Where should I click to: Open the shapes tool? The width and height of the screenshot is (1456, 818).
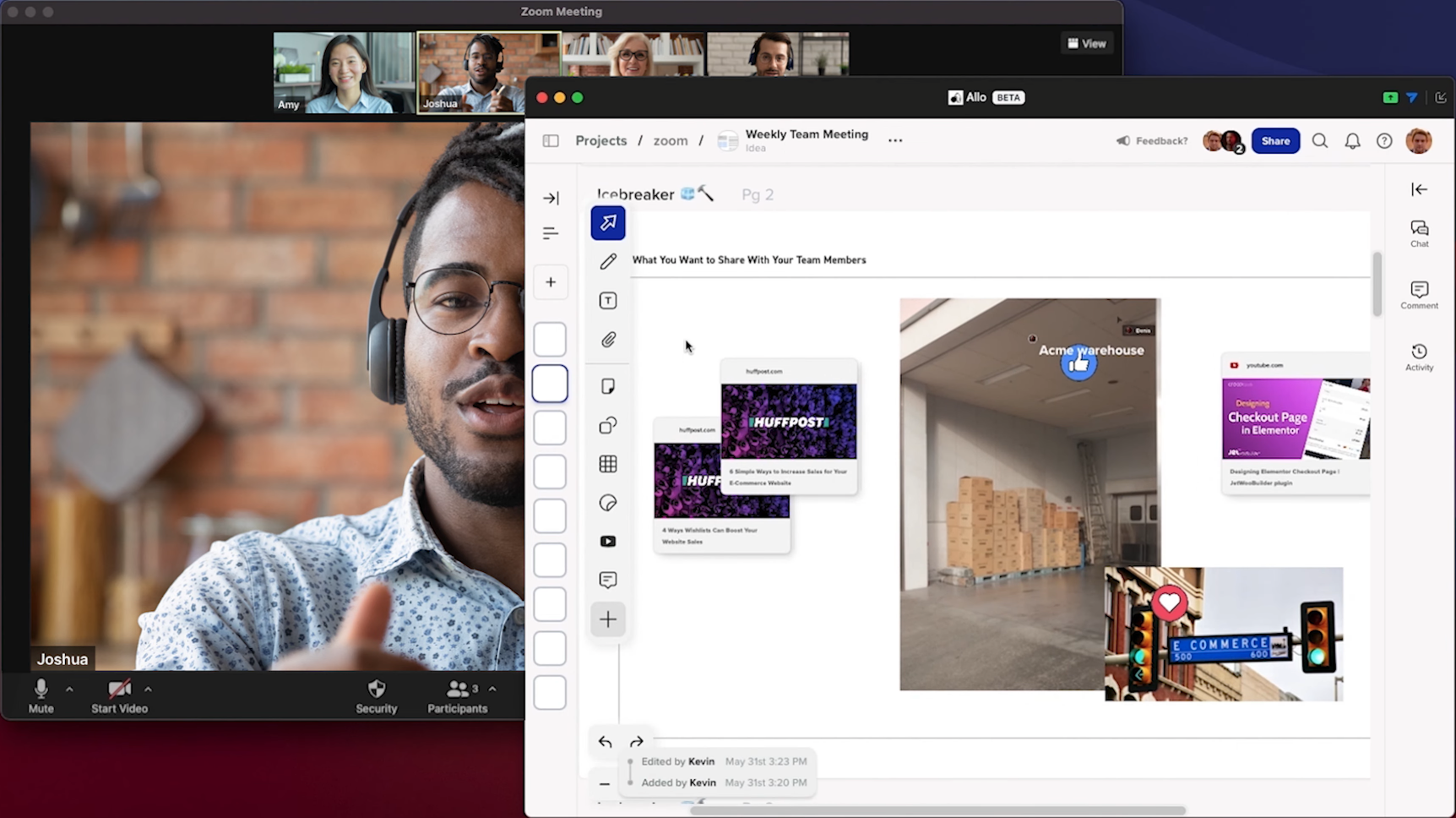pos(607,425)
